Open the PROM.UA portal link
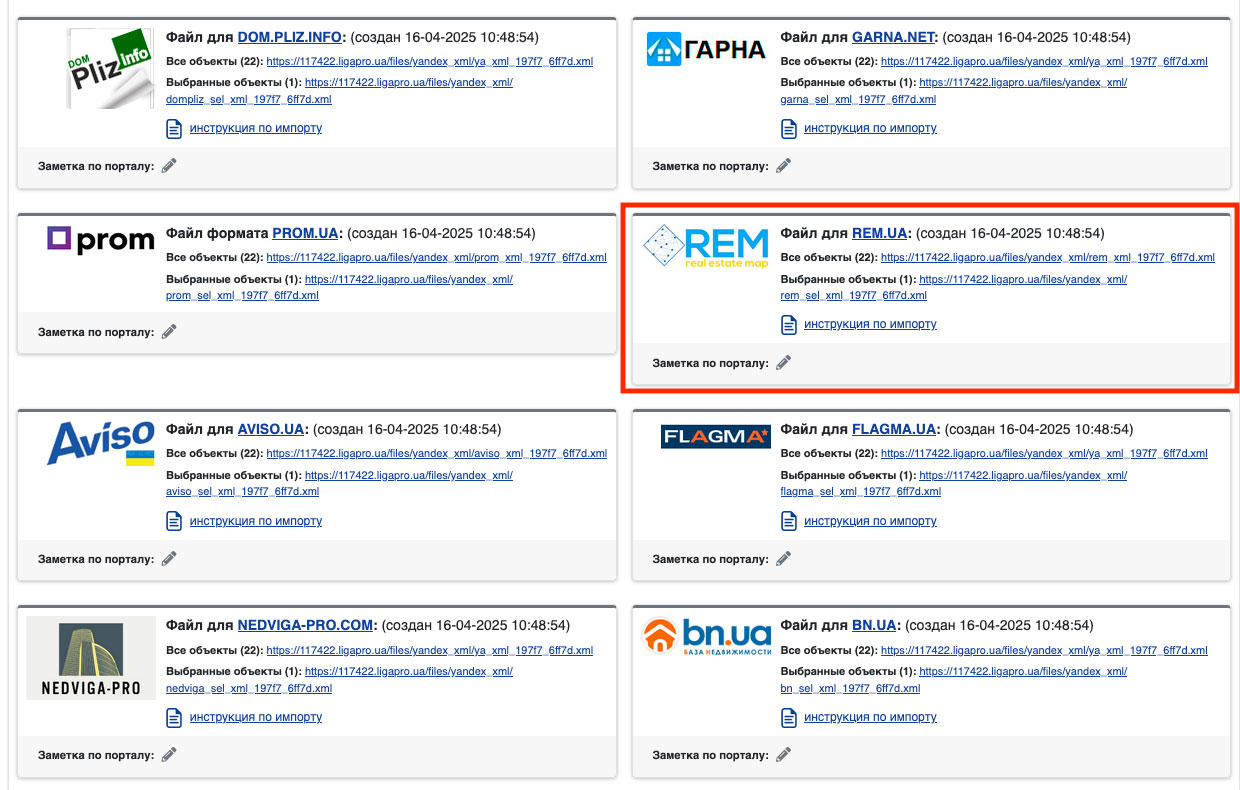The width and height of the screenshot is (1240, 790). [x=306, y=234]
